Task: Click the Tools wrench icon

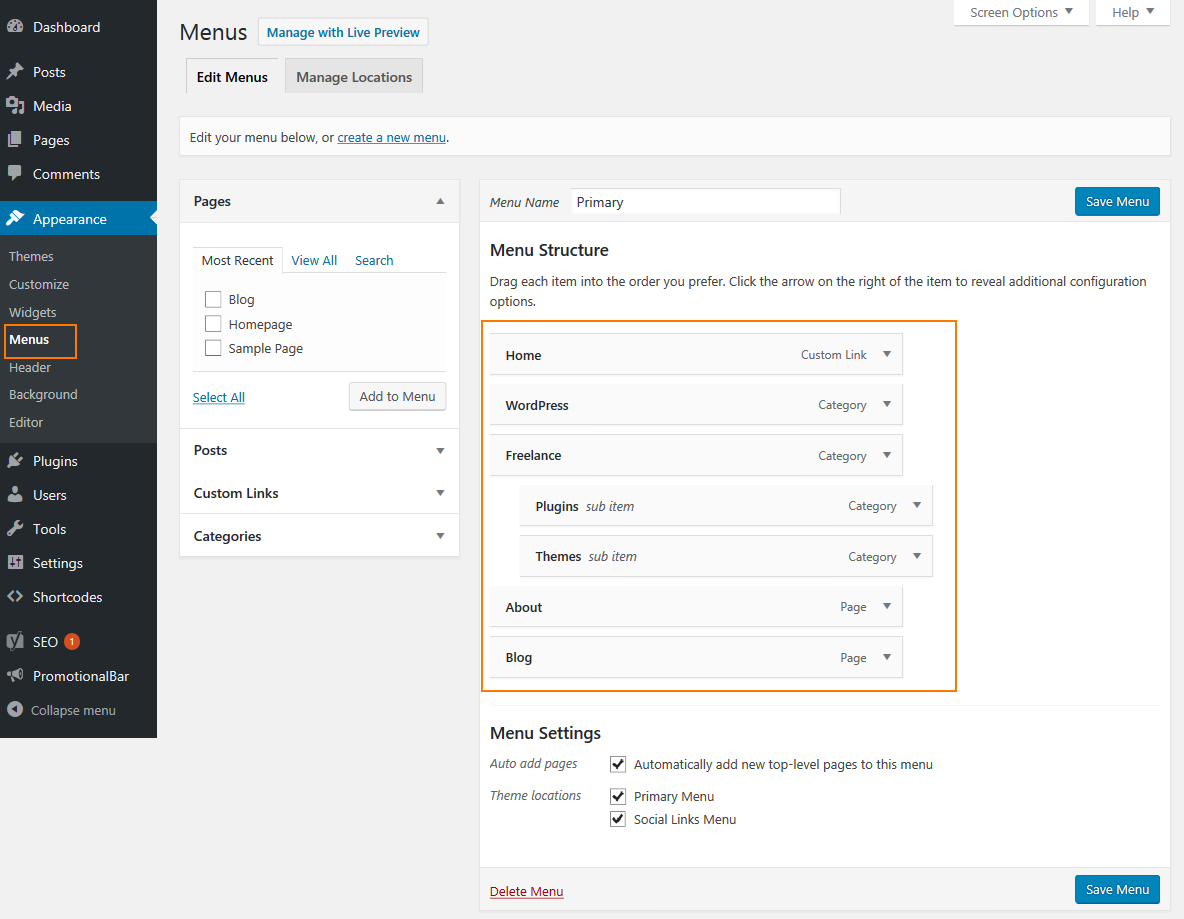Action: coord(15,529)
